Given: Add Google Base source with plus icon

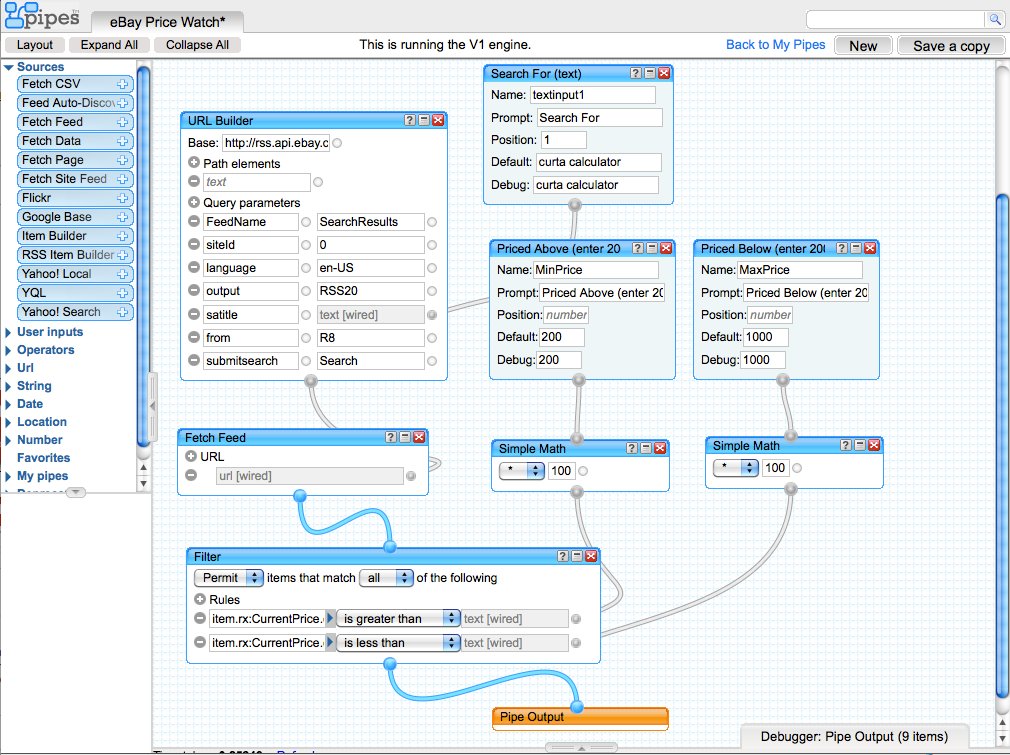Looking at the screenshot, I should pos(122,217).
